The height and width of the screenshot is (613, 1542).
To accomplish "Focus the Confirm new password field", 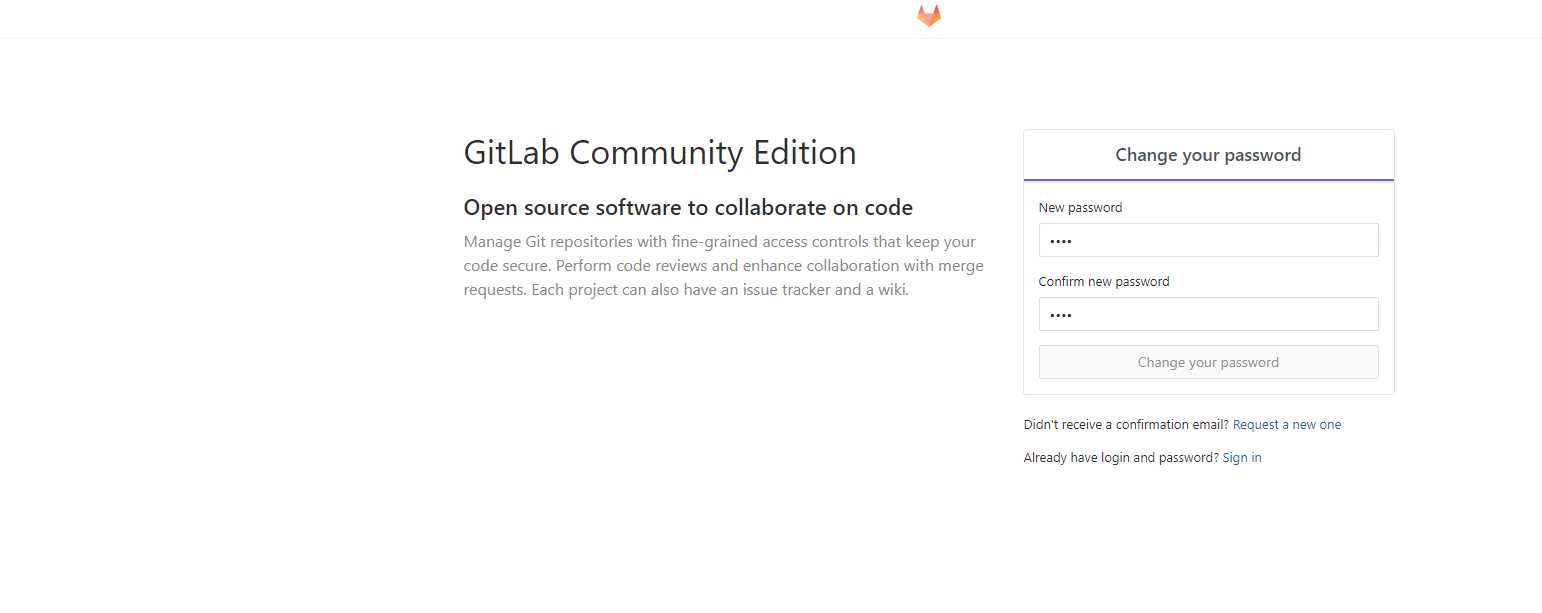I will click(1208, 314).
